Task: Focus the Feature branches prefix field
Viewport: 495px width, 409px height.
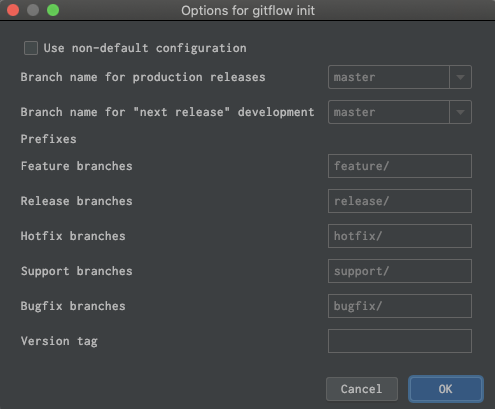Action: (400, 166)
